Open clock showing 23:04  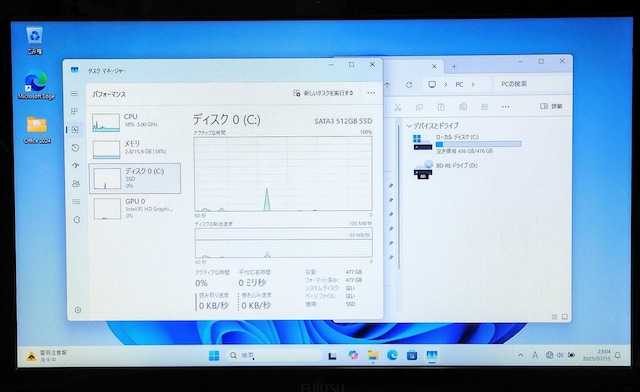597,355
